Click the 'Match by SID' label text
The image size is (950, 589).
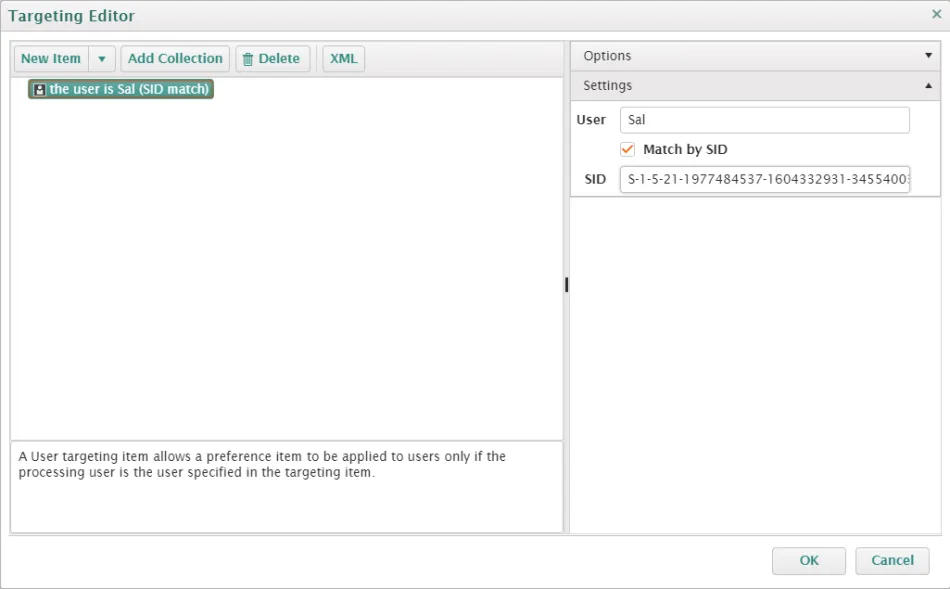pyautogui.click(x=685, y=149)
